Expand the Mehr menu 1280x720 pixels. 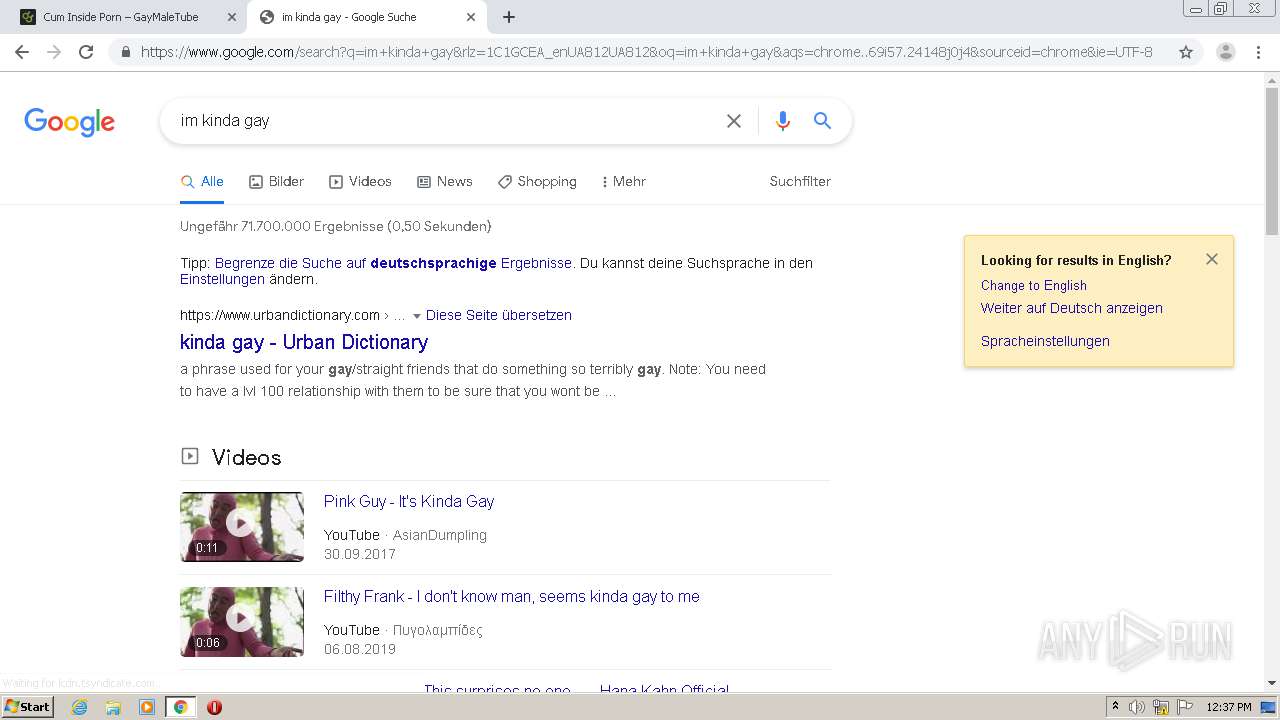pyautogui.click(x=623, y=182)
